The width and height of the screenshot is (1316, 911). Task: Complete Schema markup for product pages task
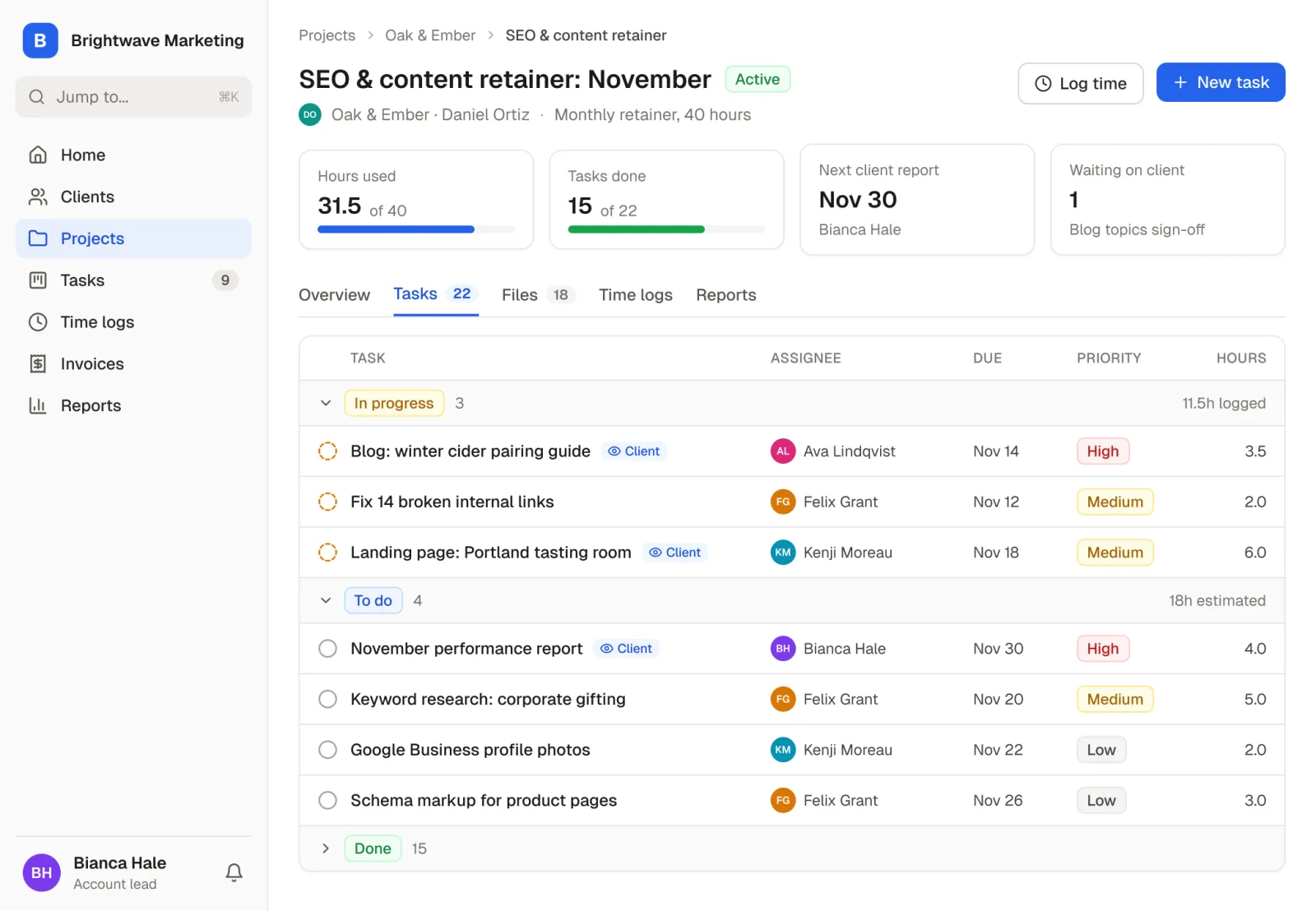(327, 801)
